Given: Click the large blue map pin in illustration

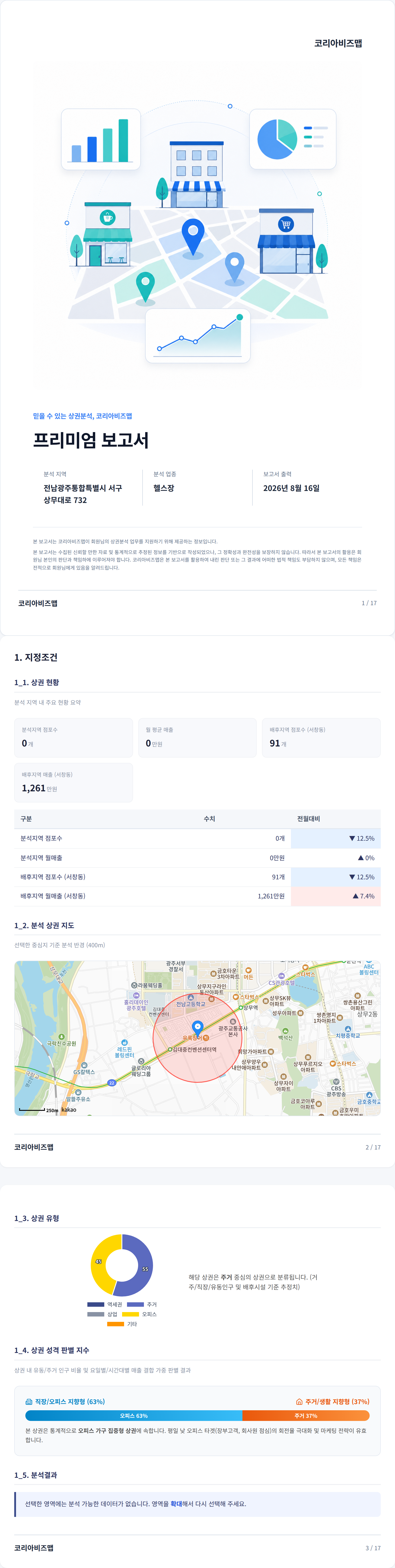Looking at the screenshot, I should point(193,237).
